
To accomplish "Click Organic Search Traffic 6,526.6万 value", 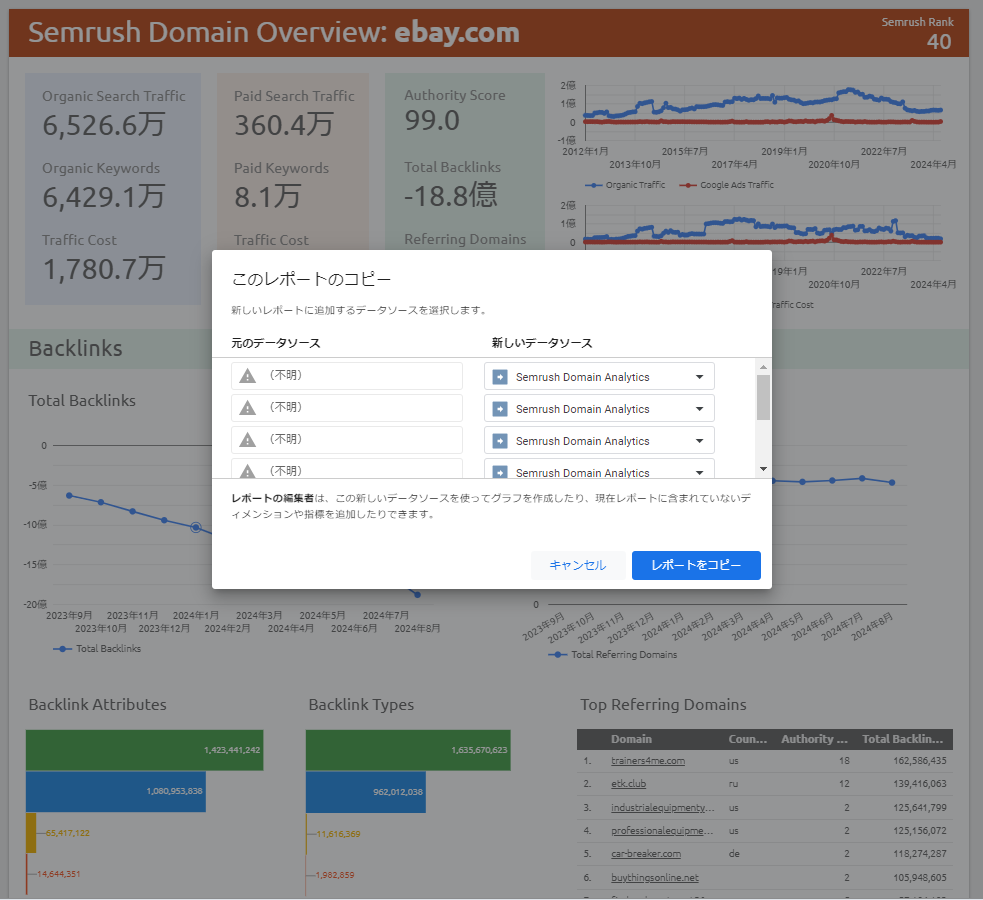I will (x=104, y=125).
